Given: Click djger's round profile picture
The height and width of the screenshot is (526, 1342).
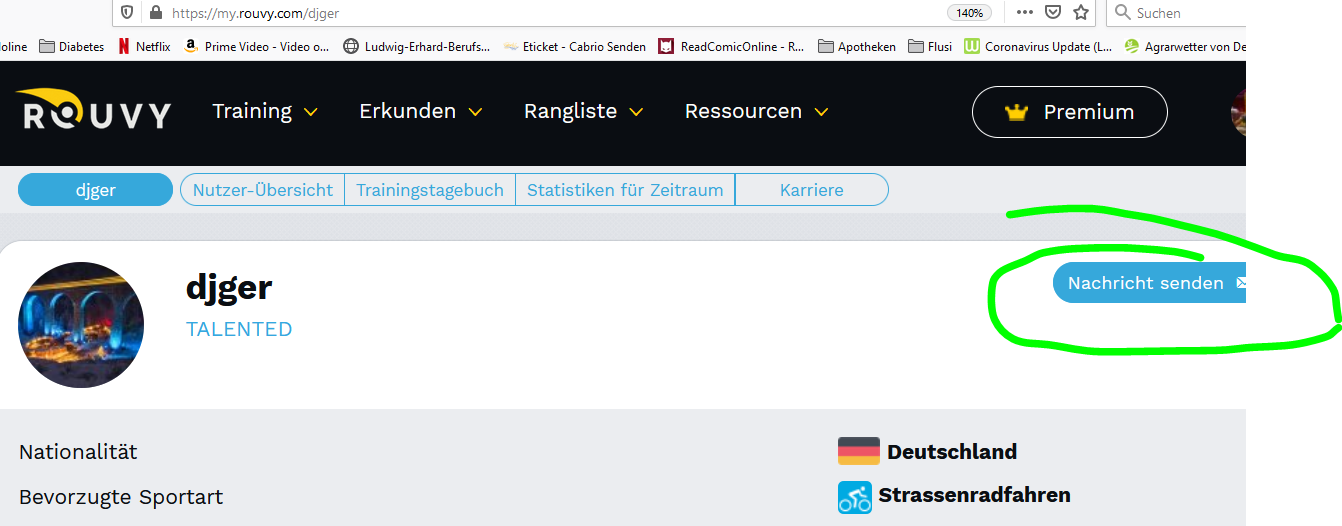Looking at the screenshot, I should click(81, 325).
